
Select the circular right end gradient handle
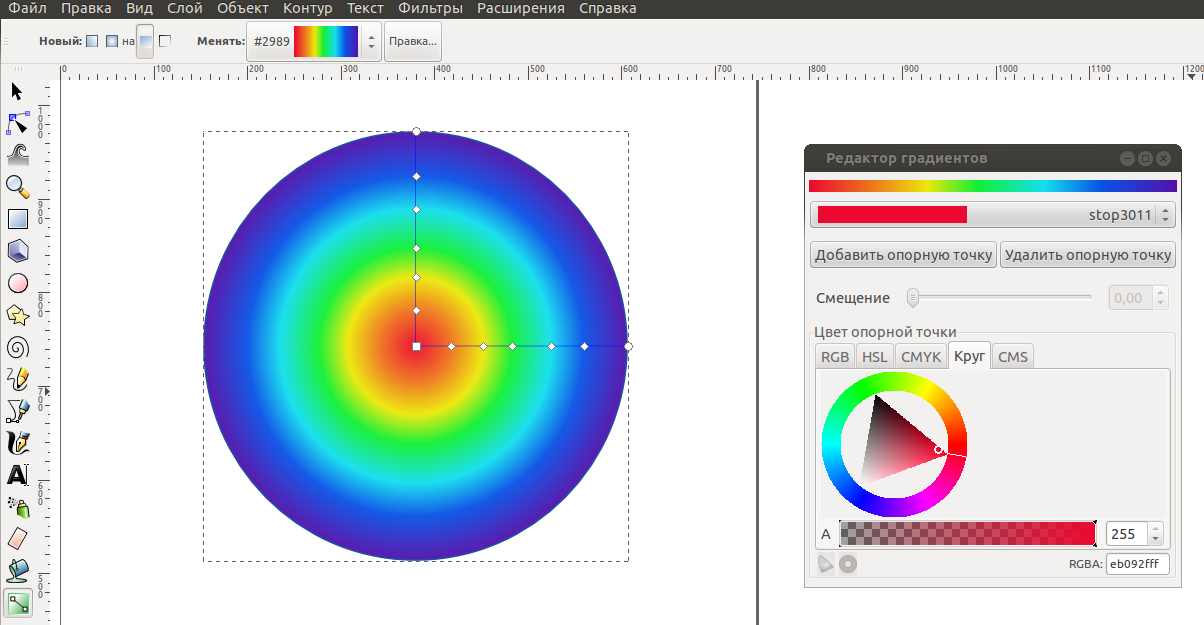pyautogui.click(x=628, y=346)
